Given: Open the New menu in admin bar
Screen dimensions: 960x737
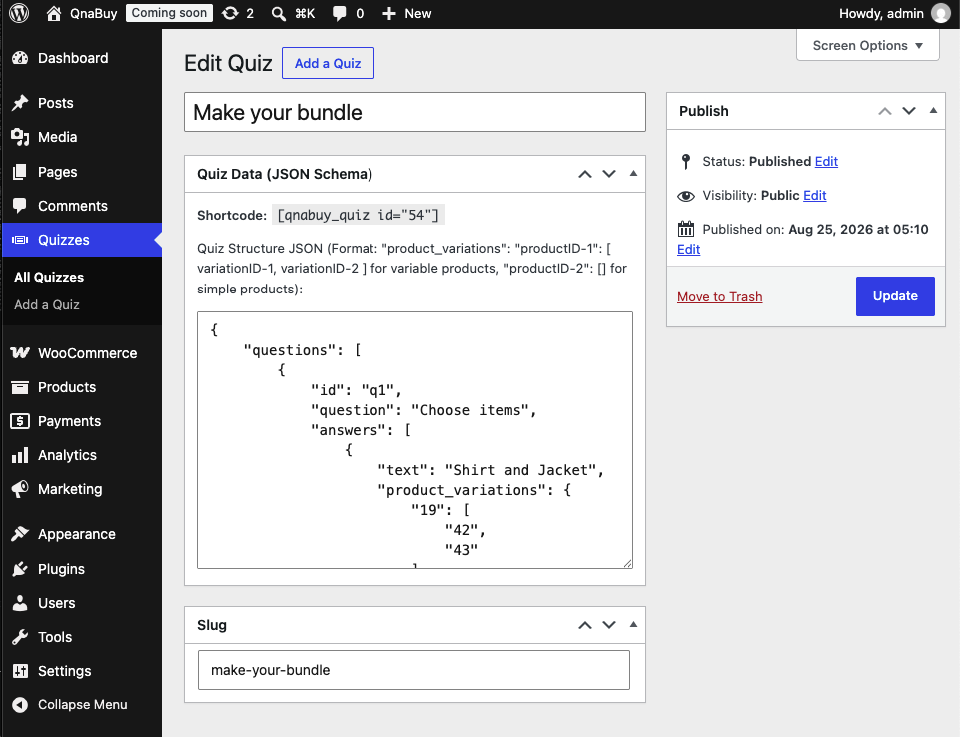Looking at the screenshot, I should tap(407, 13).
